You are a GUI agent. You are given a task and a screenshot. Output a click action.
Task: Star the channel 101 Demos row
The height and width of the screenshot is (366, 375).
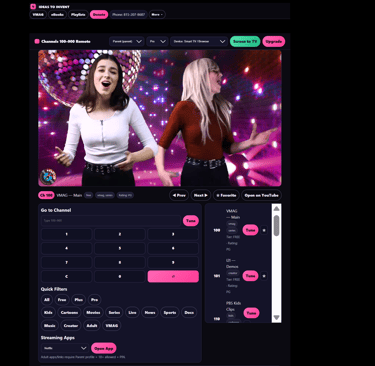coord(264,276)
